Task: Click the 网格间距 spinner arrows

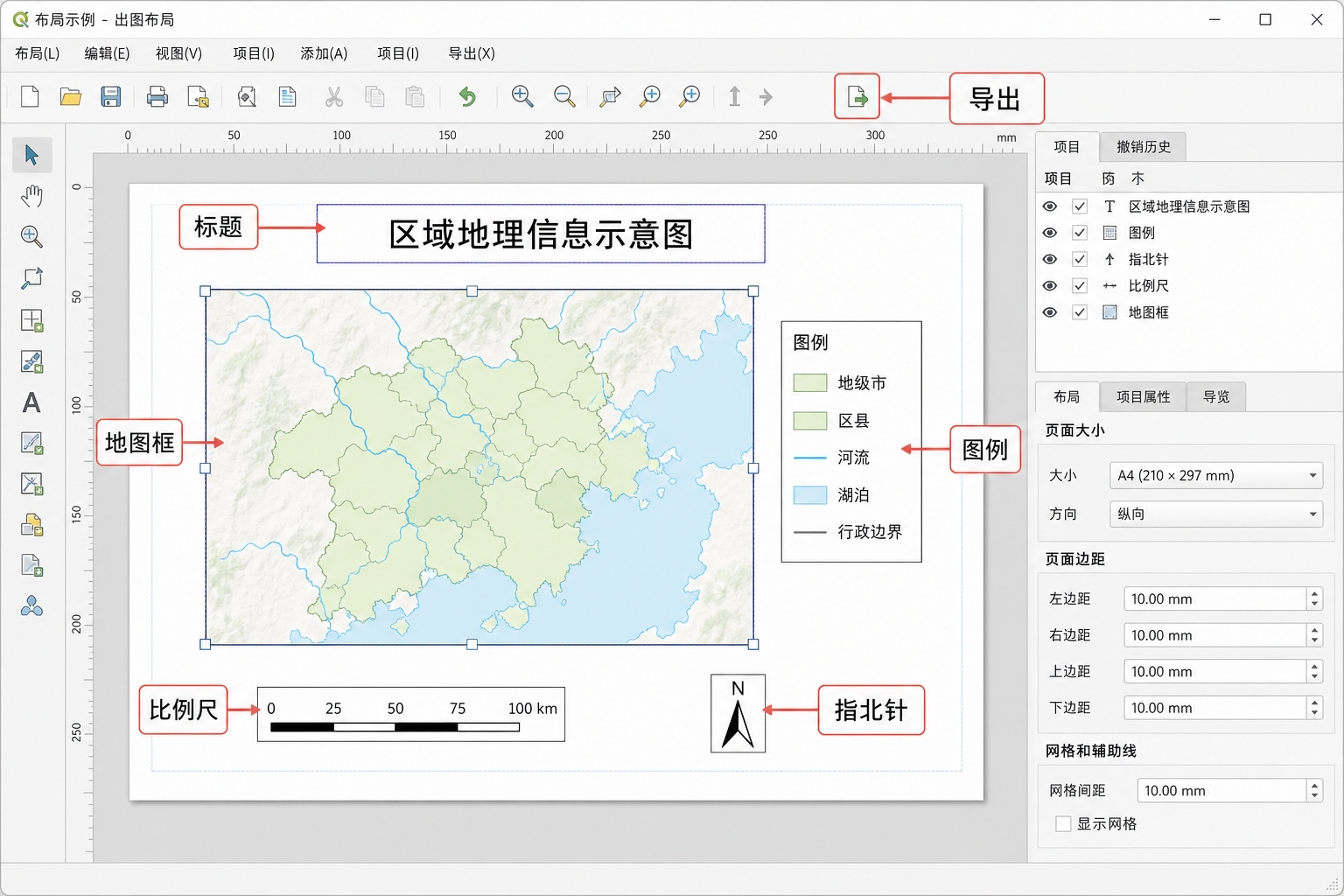Action: [1314, 790]
